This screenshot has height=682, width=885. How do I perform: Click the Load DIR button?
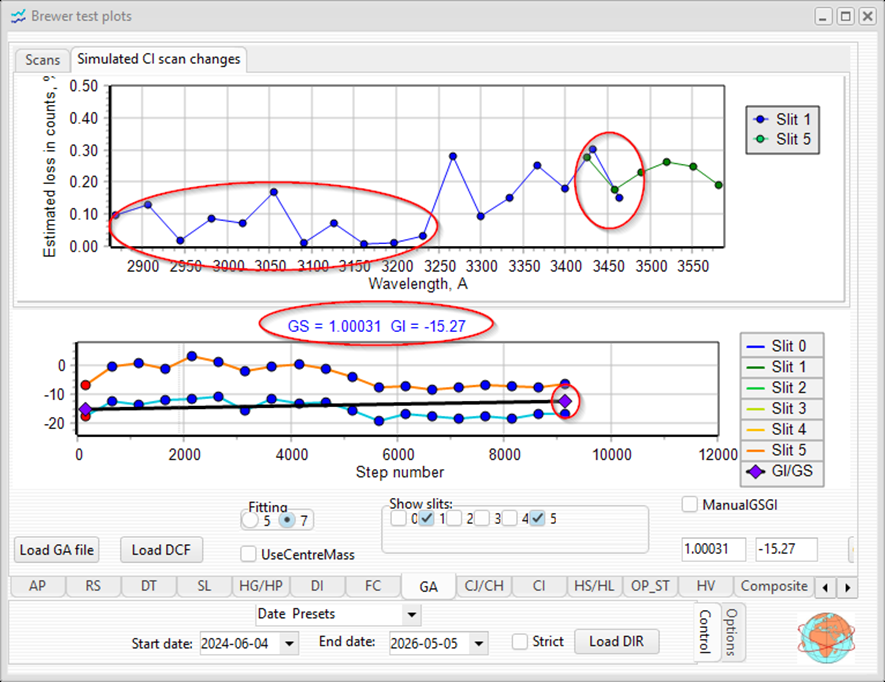point(616,641)
